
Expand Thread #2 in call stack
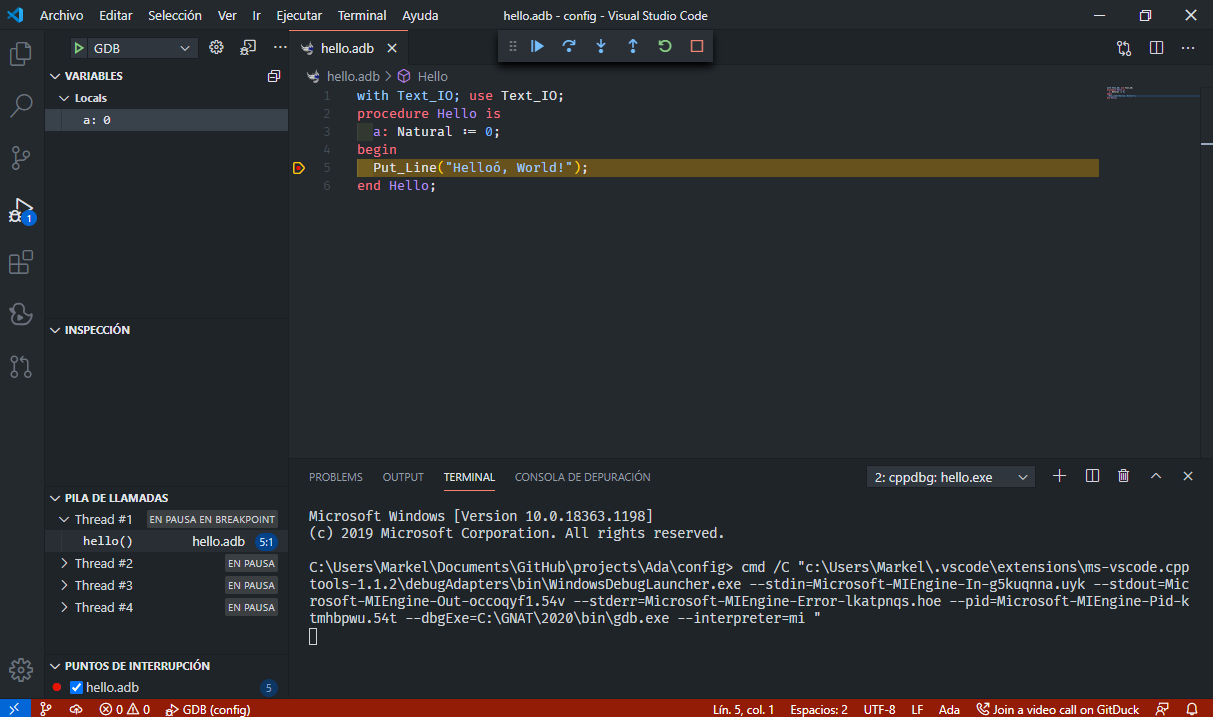click(x=65, y=563)
